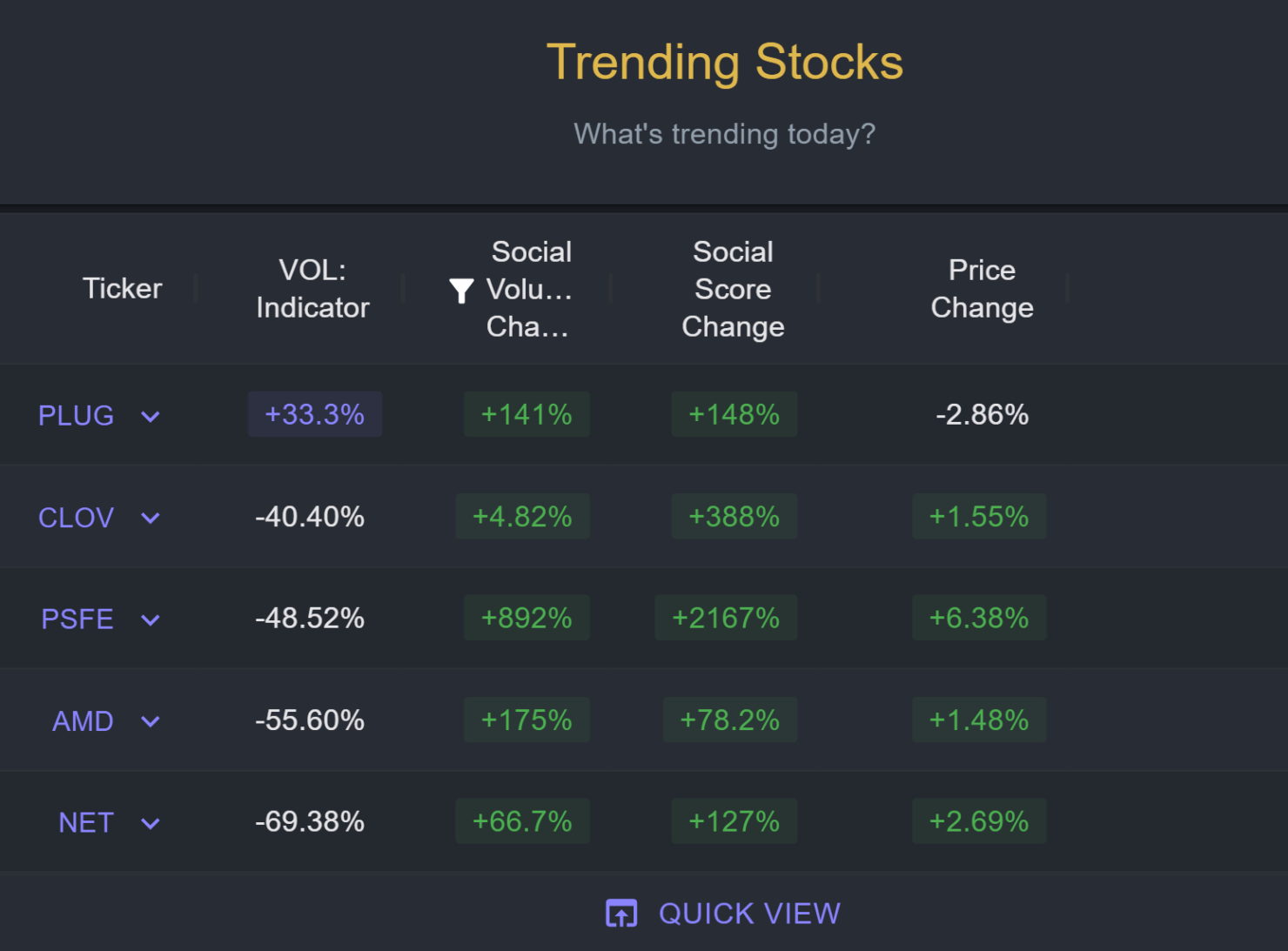Sort by VOL: Indicator column header

[312, 289]
